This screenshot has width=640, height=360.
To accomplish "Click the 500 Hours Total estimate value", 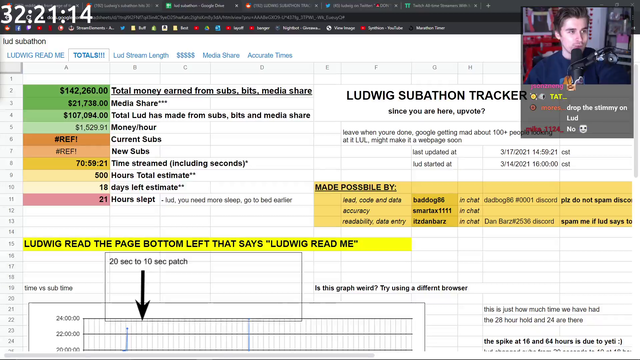I will coord(66,175).
